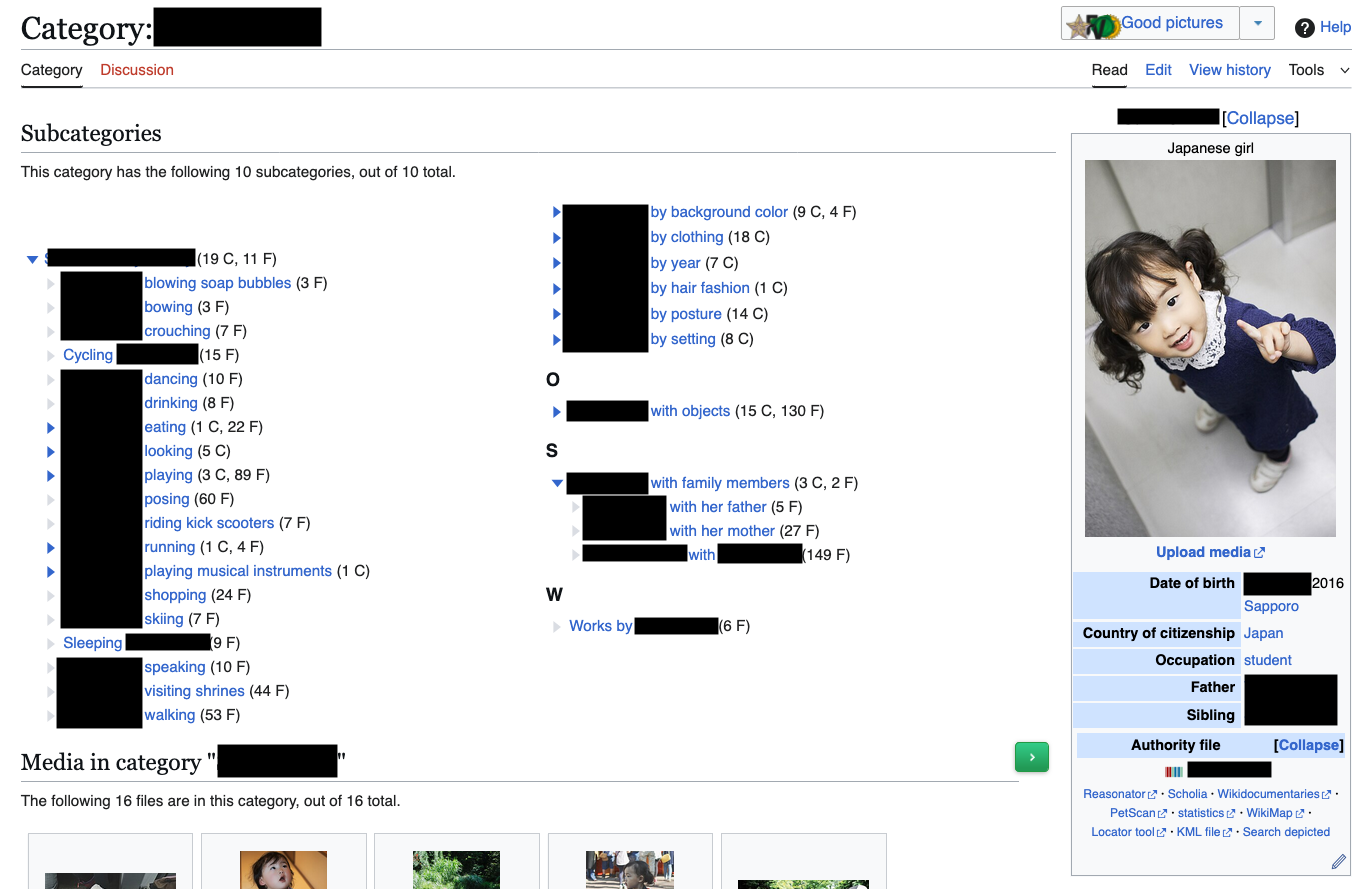Click the Help question mark icon

[1304, 28]
